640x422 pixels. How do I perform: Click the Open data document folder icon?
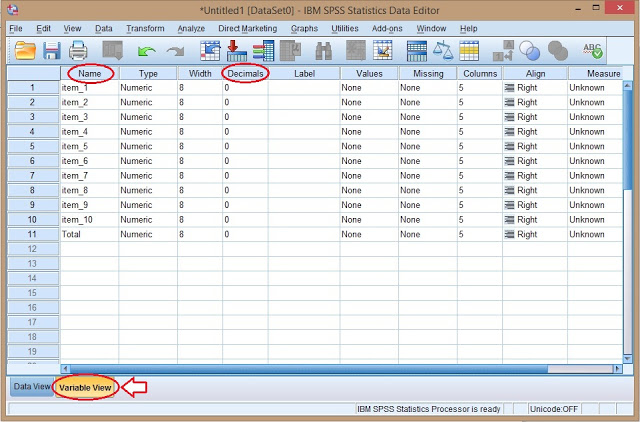(25, 51)
